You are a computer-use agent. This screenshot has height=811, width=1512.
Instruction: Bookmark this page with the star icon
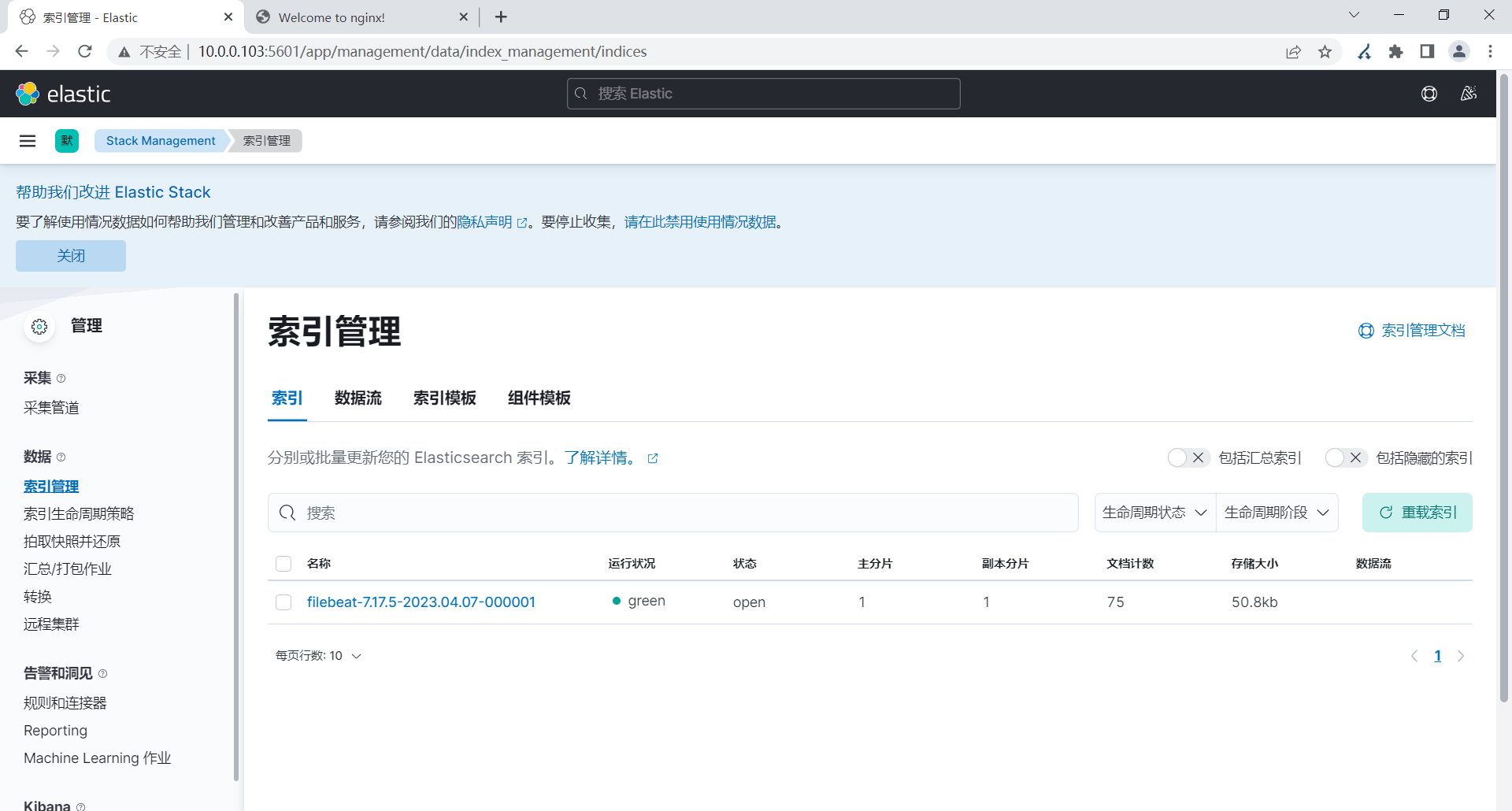(x=1325, y=51)
